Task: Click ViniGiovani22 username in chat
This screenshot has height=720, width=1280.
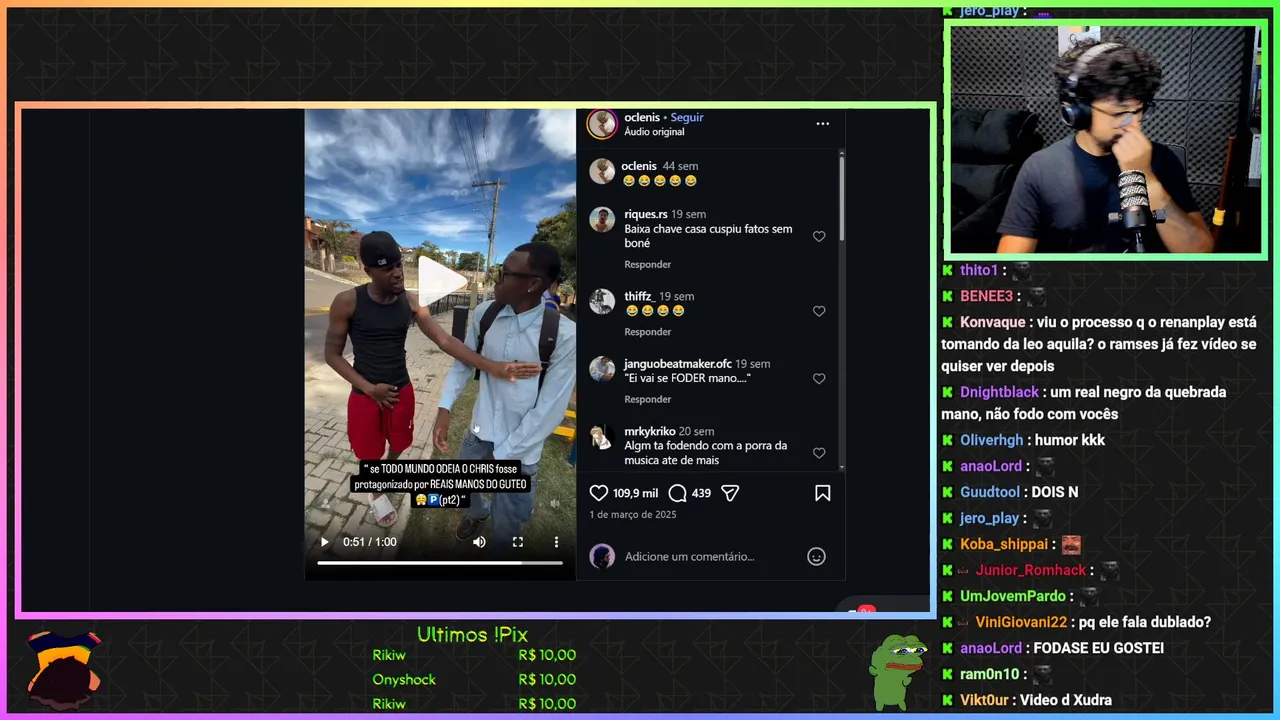Action: [1022, 622]
